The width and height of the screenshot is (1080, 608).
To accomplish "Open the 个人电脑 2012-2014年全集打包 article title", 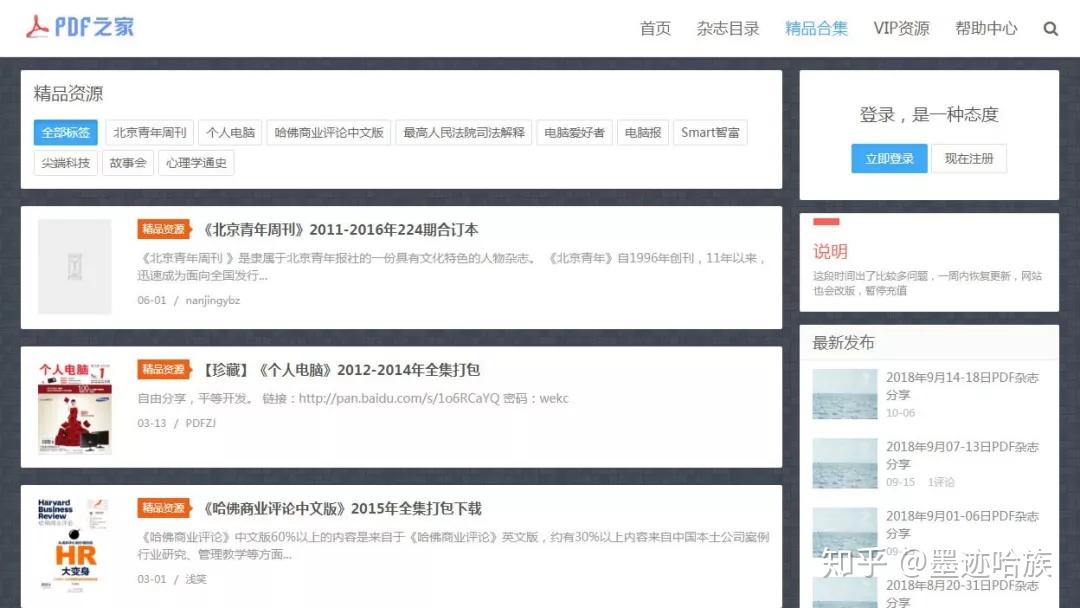I will pos(339,370).
